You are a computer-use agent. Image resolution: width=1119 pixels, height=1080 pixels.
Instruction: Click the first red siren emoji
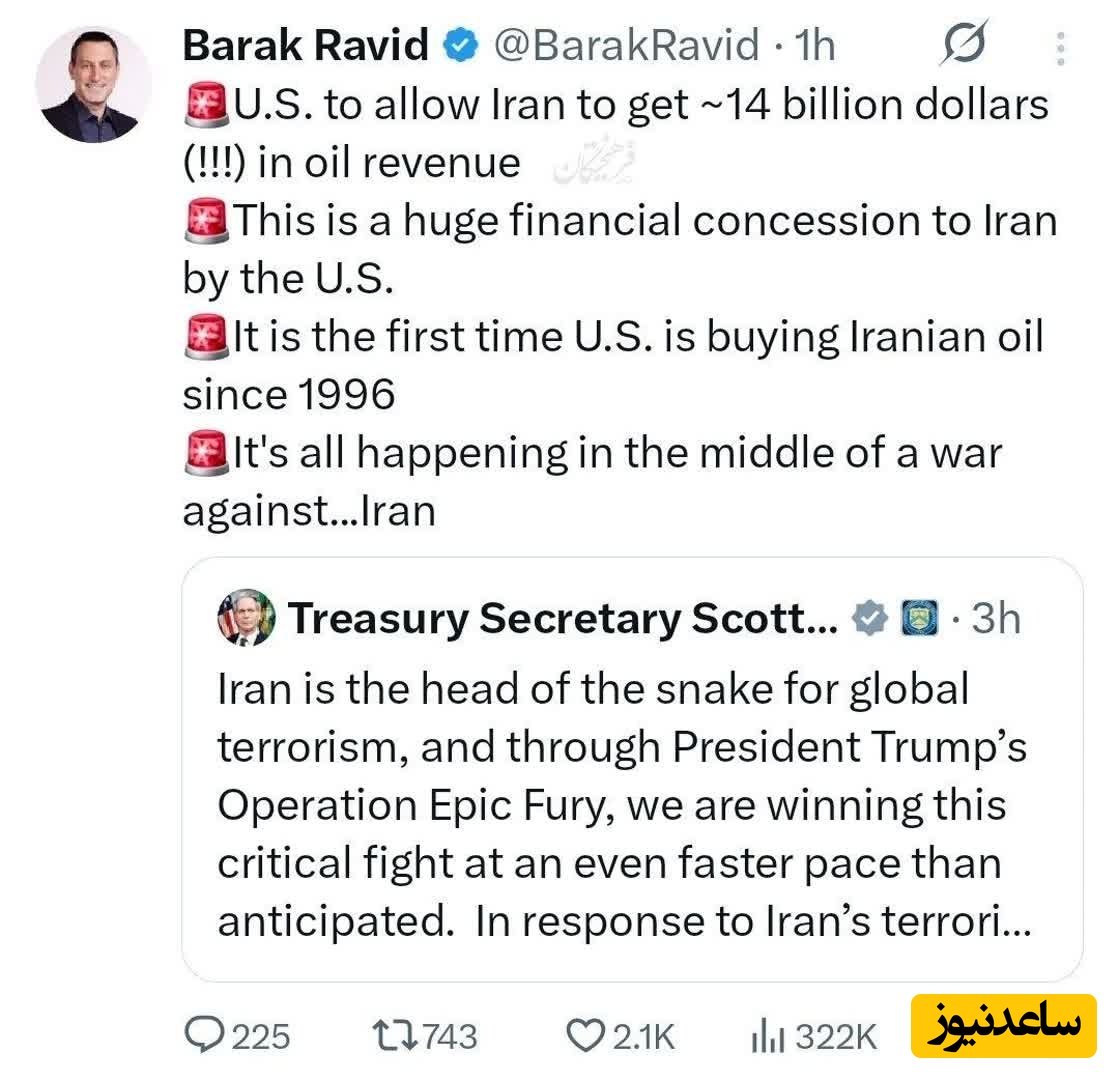pyautogui.click(x=205, y=105)
